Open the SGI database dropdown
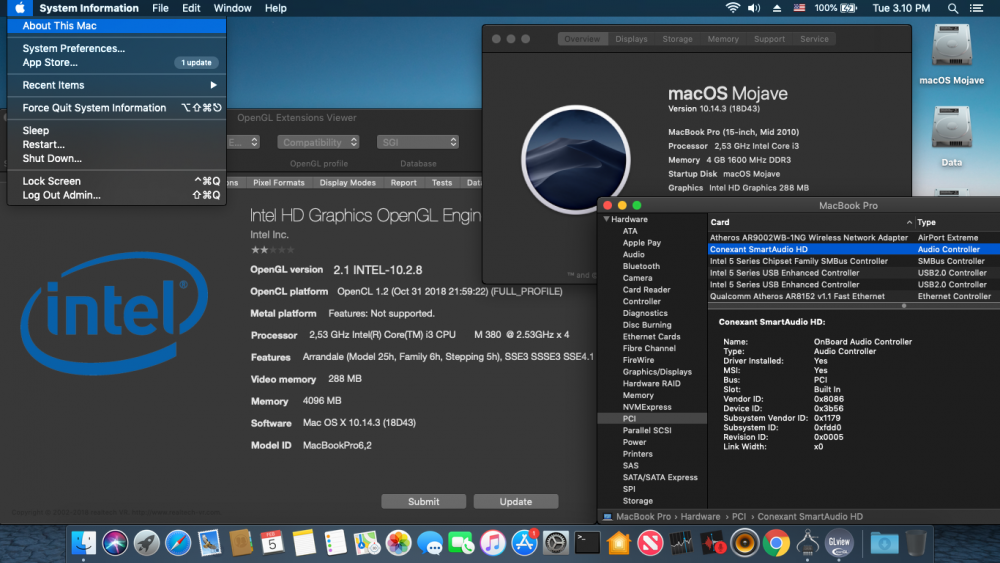Viewport: 1000px width, 563px height. (x=418, y=142)
